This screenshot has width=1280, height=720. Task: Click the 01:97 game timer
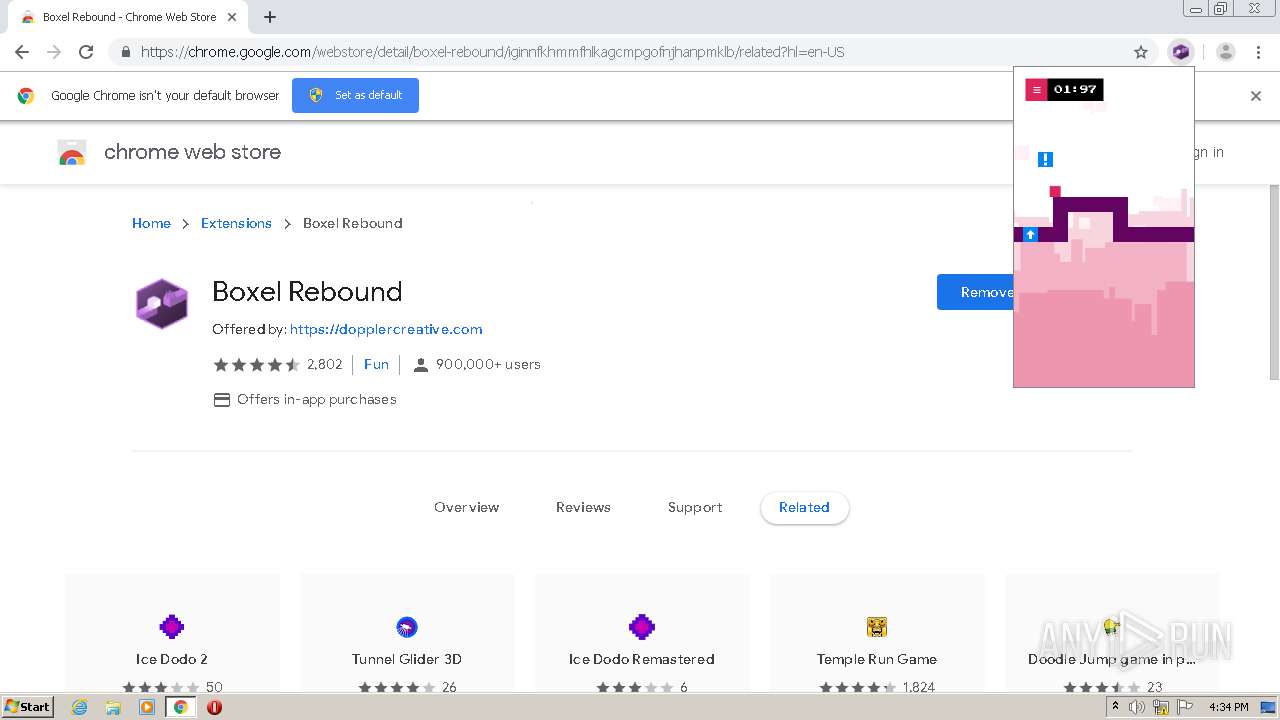1075,90
